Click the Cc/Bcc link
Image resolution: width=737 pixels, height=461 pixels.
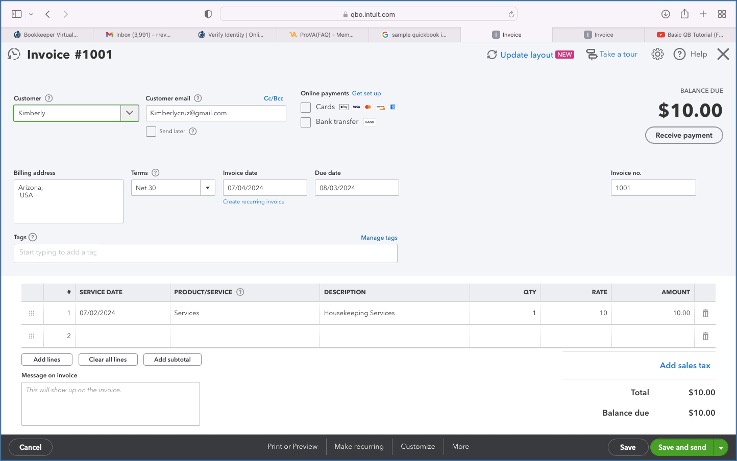click(274, 98)
